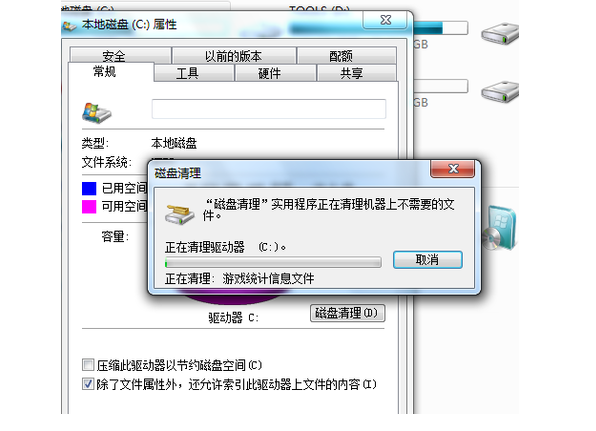
Task: Click the 磁盘清理(D) button
Action: tap(347, 313)
